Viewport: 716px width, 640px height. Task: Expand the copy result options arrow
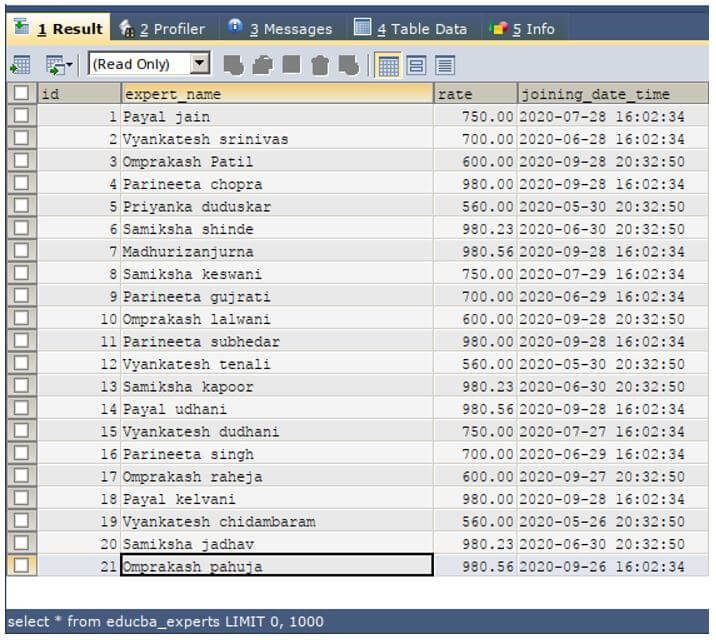[x=69, y=65]
